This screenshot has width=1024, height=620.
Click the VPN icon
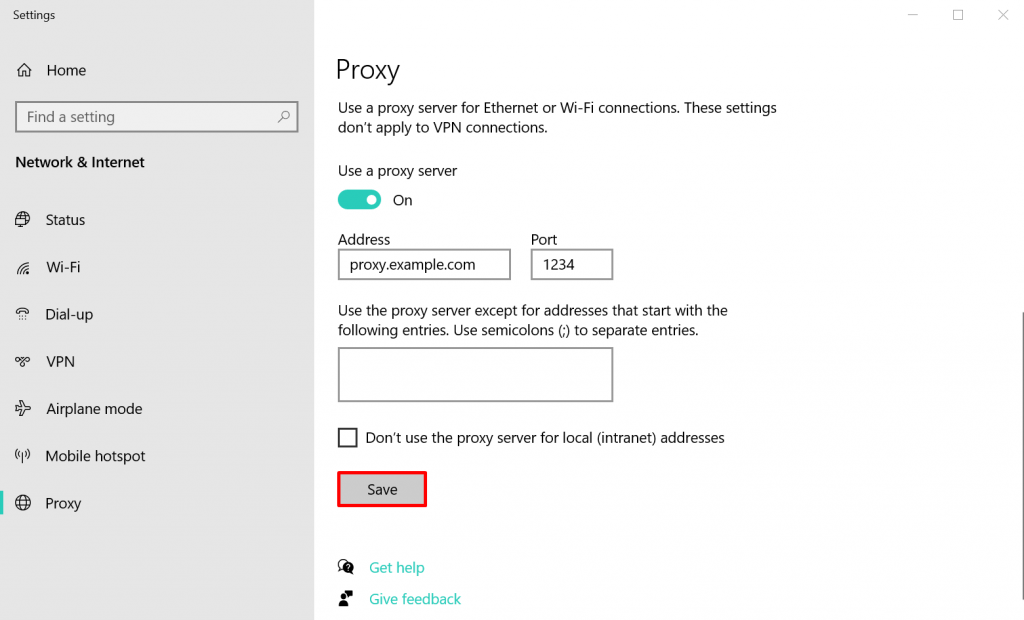(23, 361)
